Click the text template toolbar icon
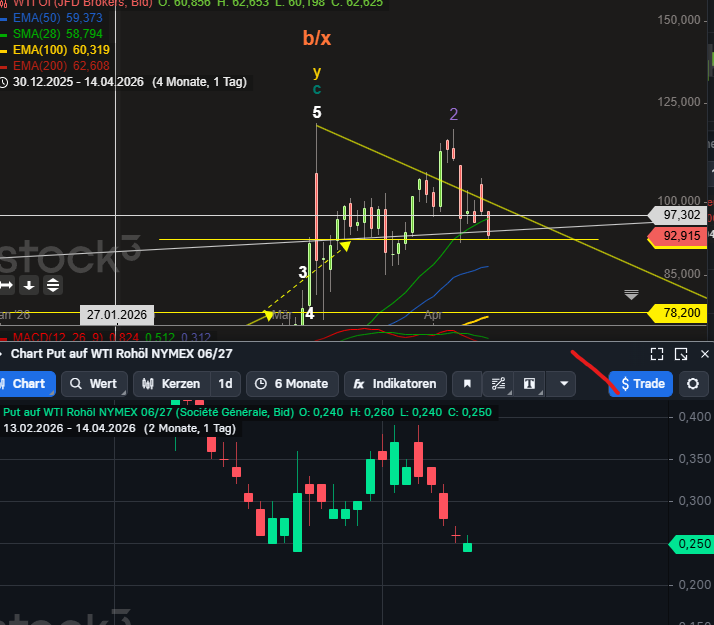The image size is (714, 625). [x=530, y=384]
